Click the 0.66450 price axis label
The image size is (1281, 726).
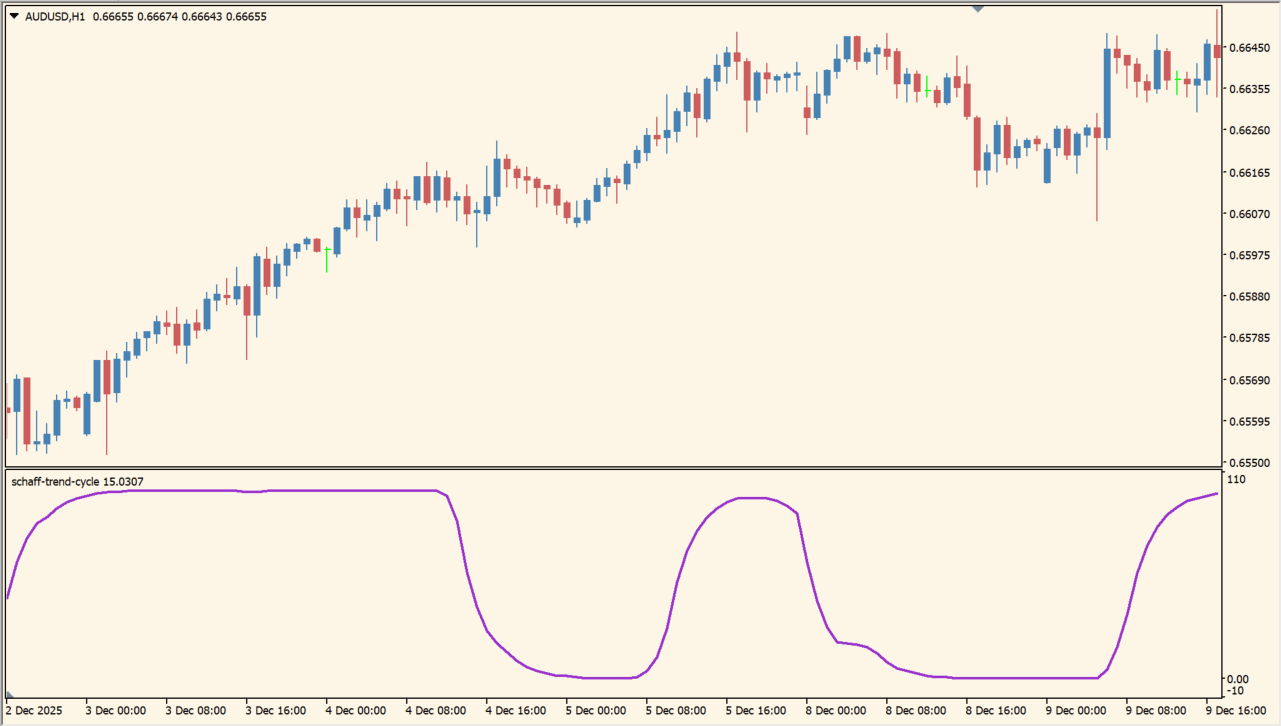pyautogui.click(x=1249, y=47)
